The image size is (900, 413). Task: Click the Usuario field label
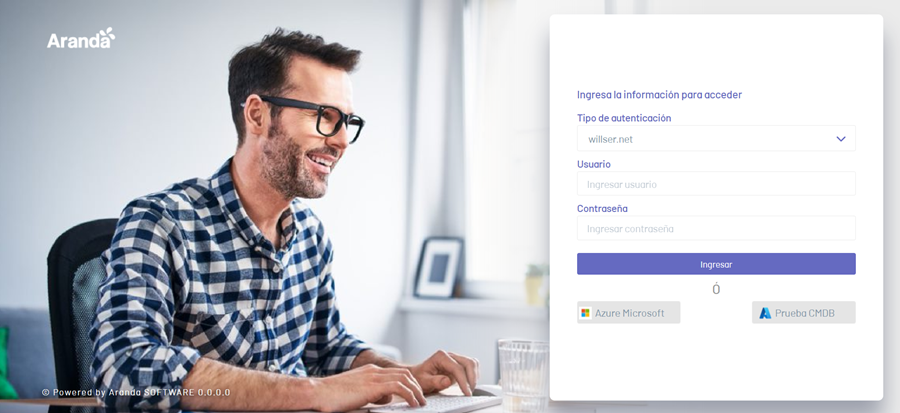pos(593,164)
